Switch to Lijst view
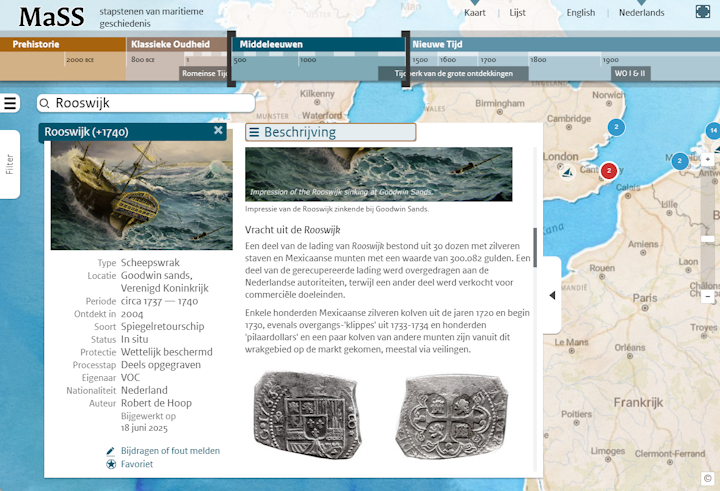 tap(517, 13)
